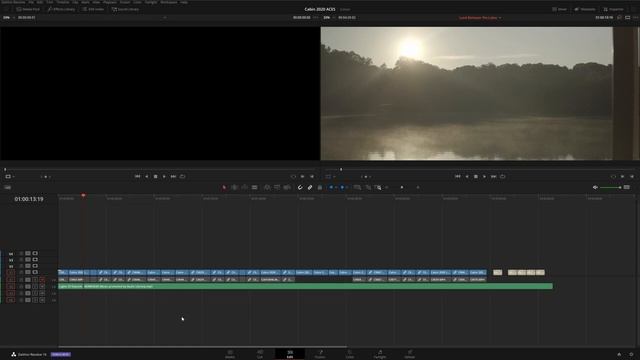Open the File menu

click(x=31, y=2)
